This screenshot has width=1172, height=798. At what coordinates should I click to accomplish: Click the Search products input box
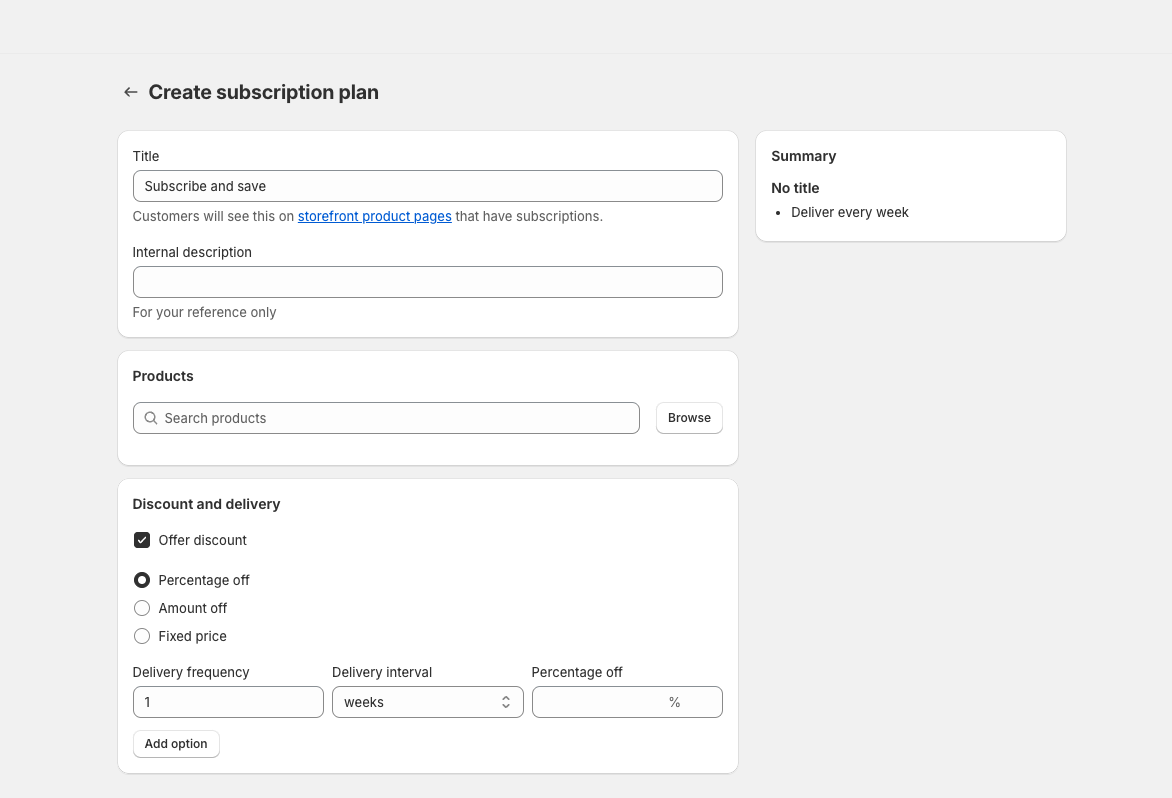[x=395, y=418]
